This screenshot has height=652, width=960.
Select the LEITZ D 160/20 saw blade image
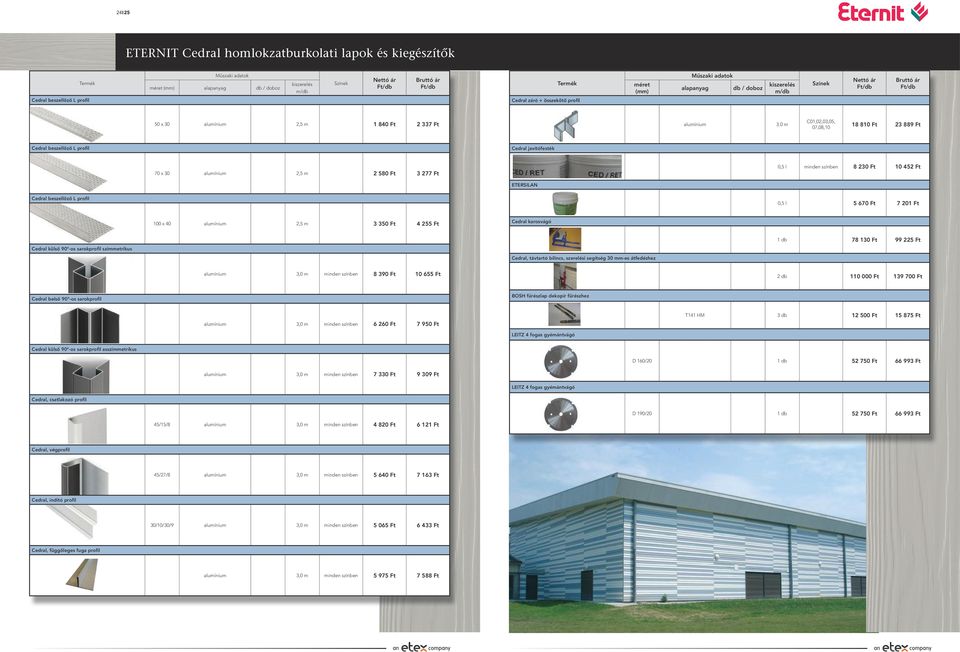560,361
